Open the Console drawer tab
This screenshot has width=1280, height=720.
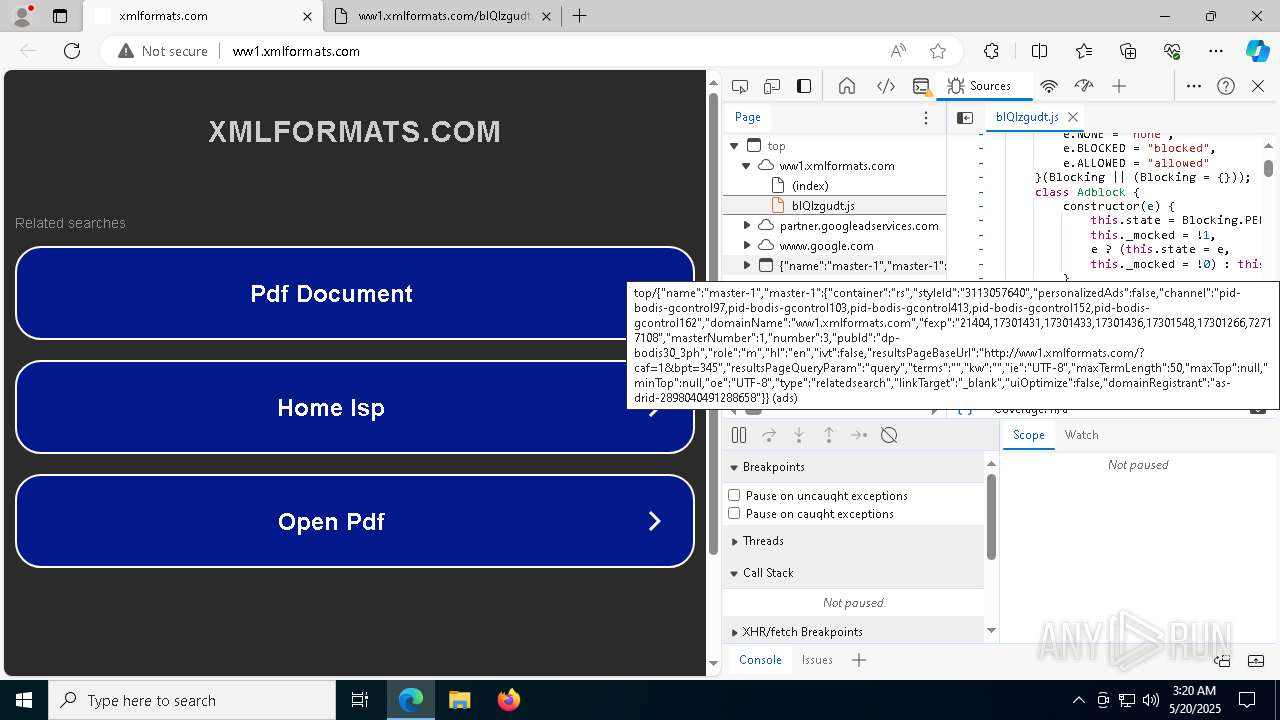(760, 660)
